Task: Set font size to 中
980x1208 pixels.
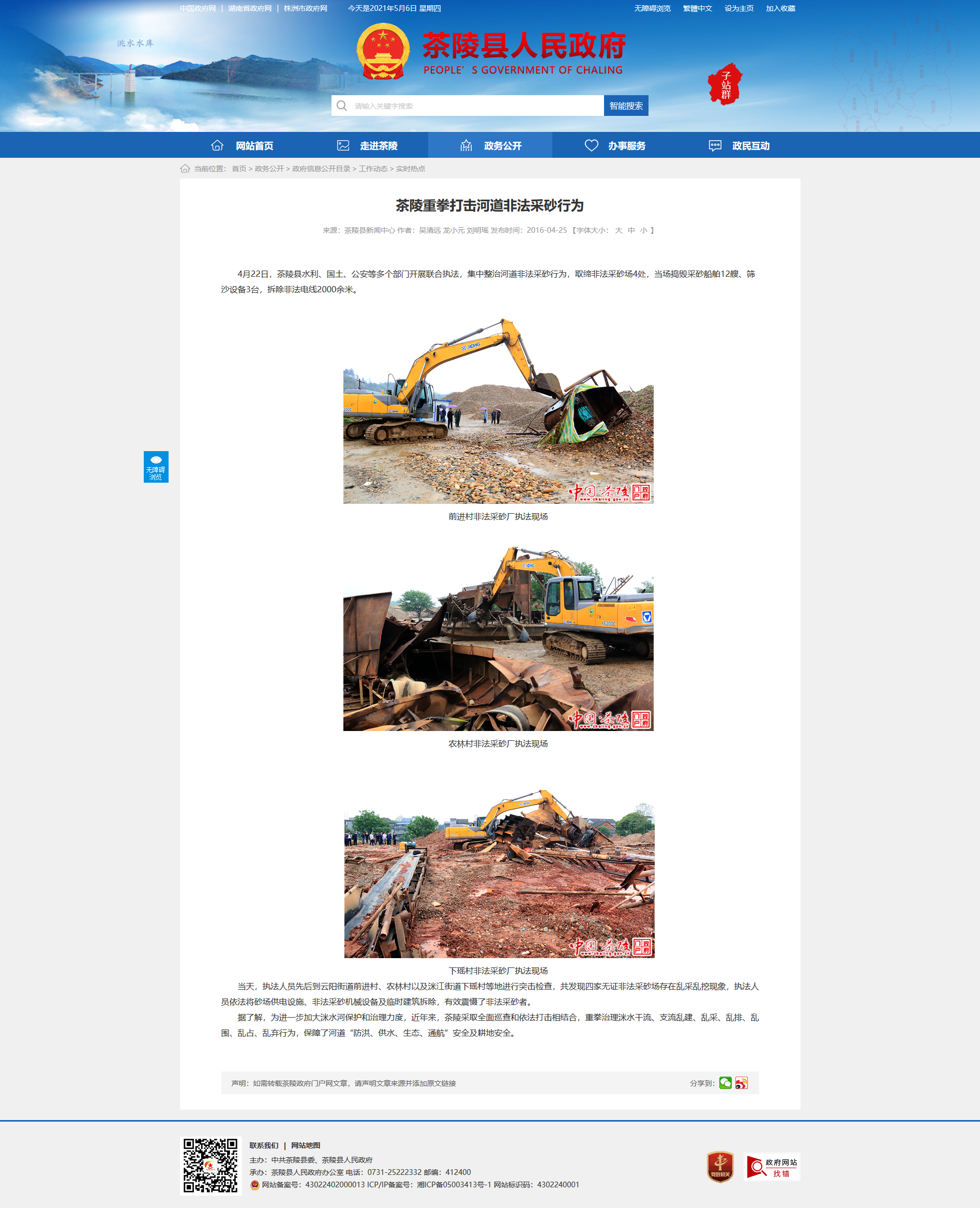Action: point(631,230)
